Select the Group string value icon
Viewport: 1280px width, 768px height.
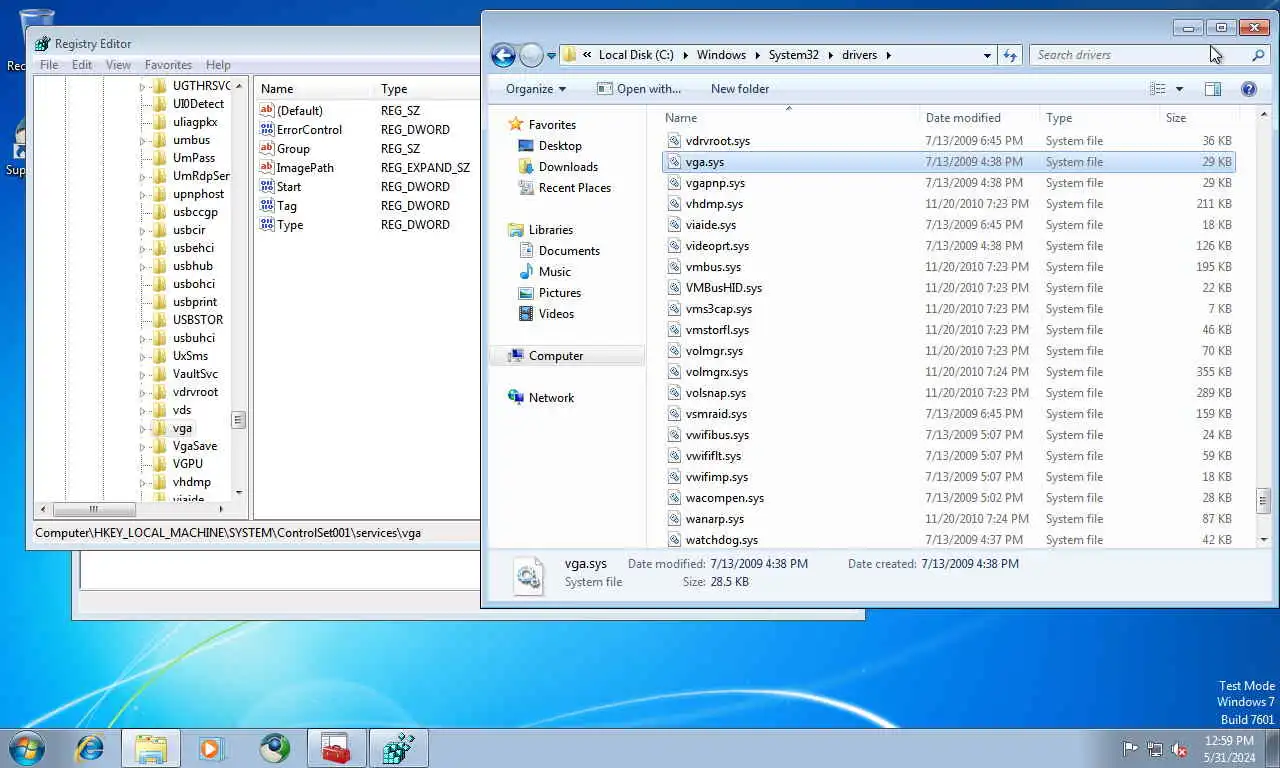click(267, 149)
